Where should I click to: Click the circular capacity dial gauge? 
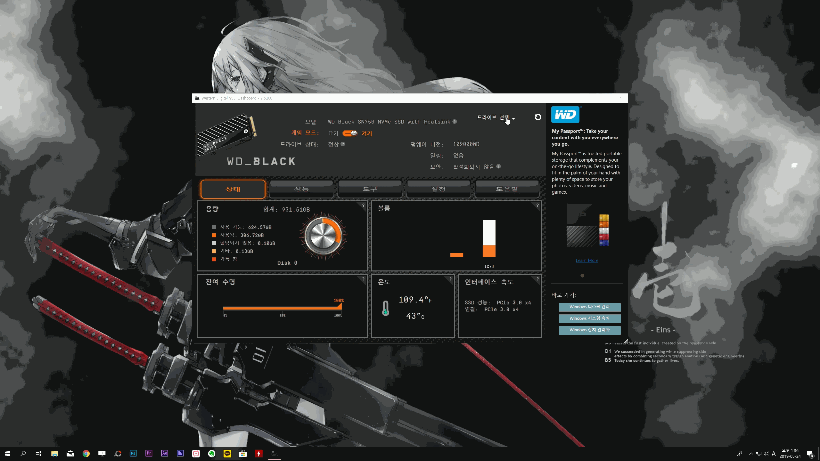click(323, 236)
